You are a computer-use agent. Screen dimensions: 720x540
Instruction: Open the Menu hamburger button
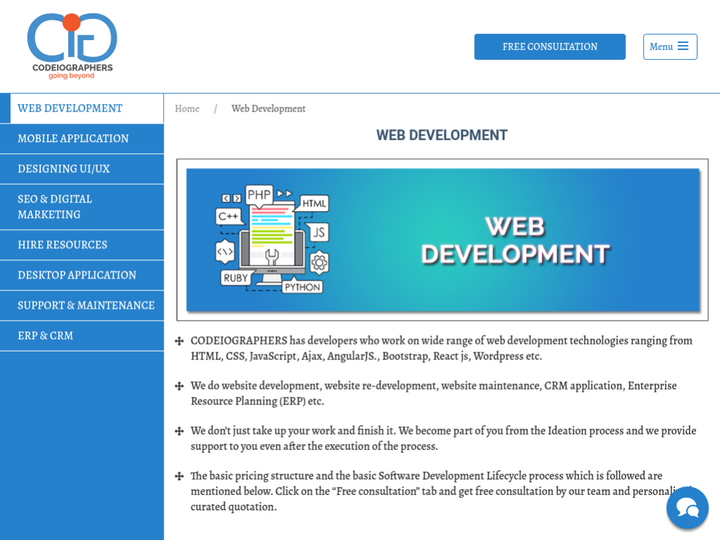670,46
